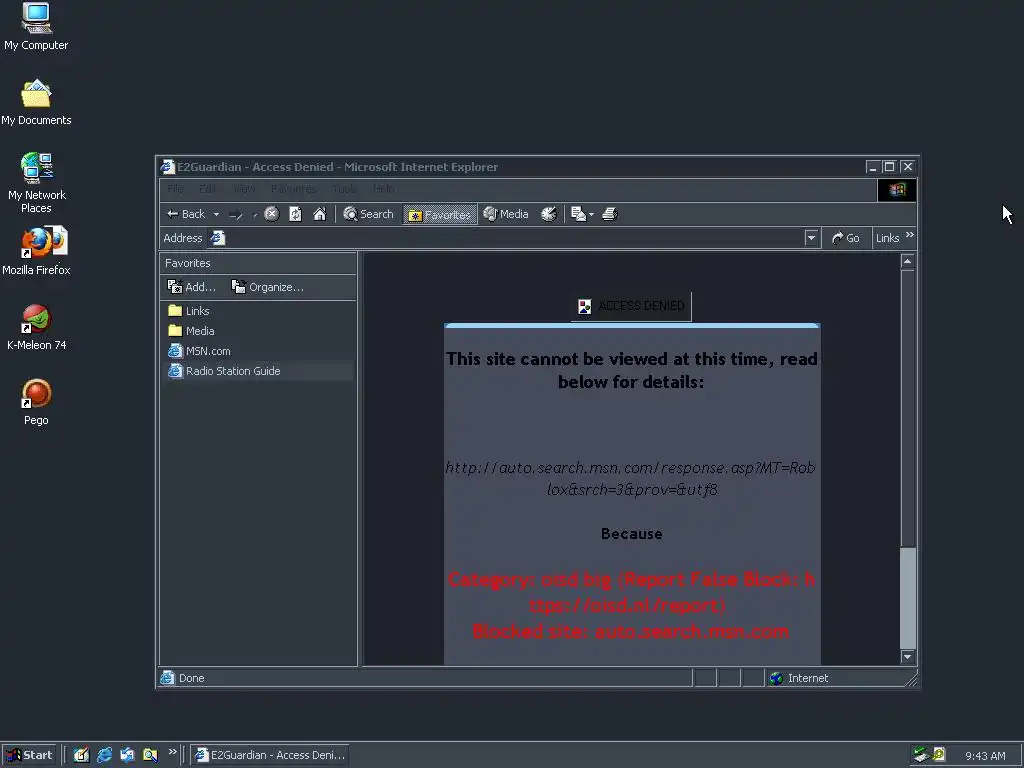
Task: Click the 'Because' text
Action: pos(632,534)
